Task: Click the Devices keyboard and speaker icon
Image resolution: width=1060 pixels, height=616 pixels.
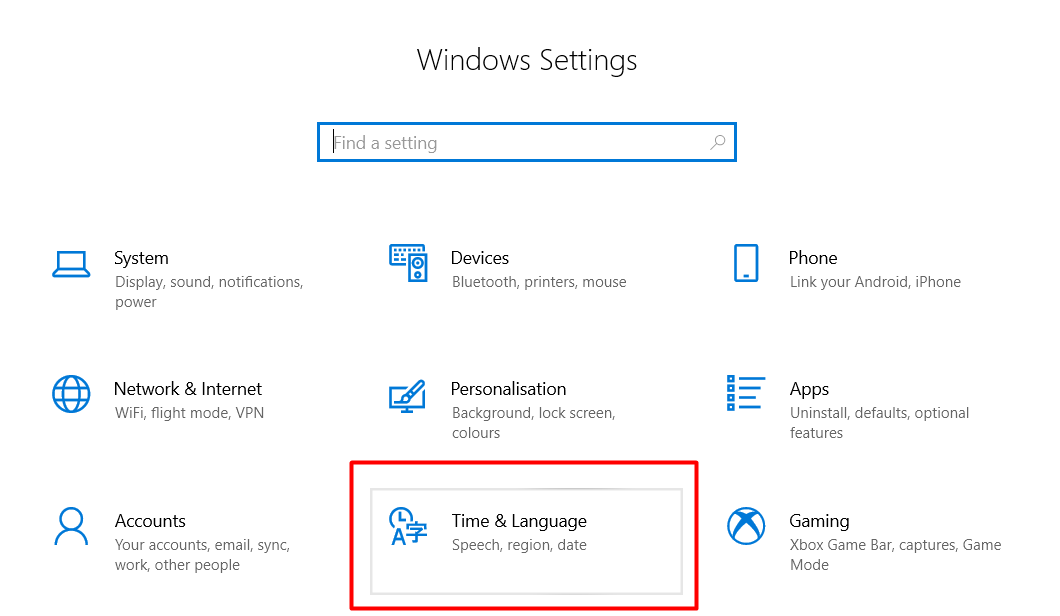Action: tap(408, 263)
